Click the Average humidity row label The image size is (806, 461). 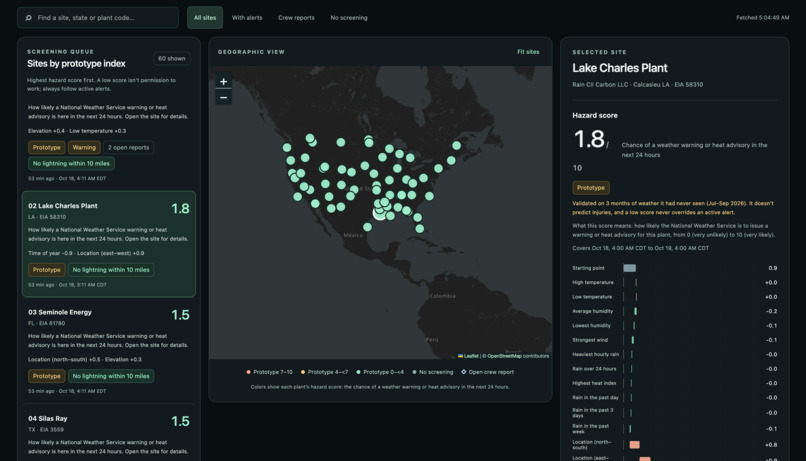(592, 311)
